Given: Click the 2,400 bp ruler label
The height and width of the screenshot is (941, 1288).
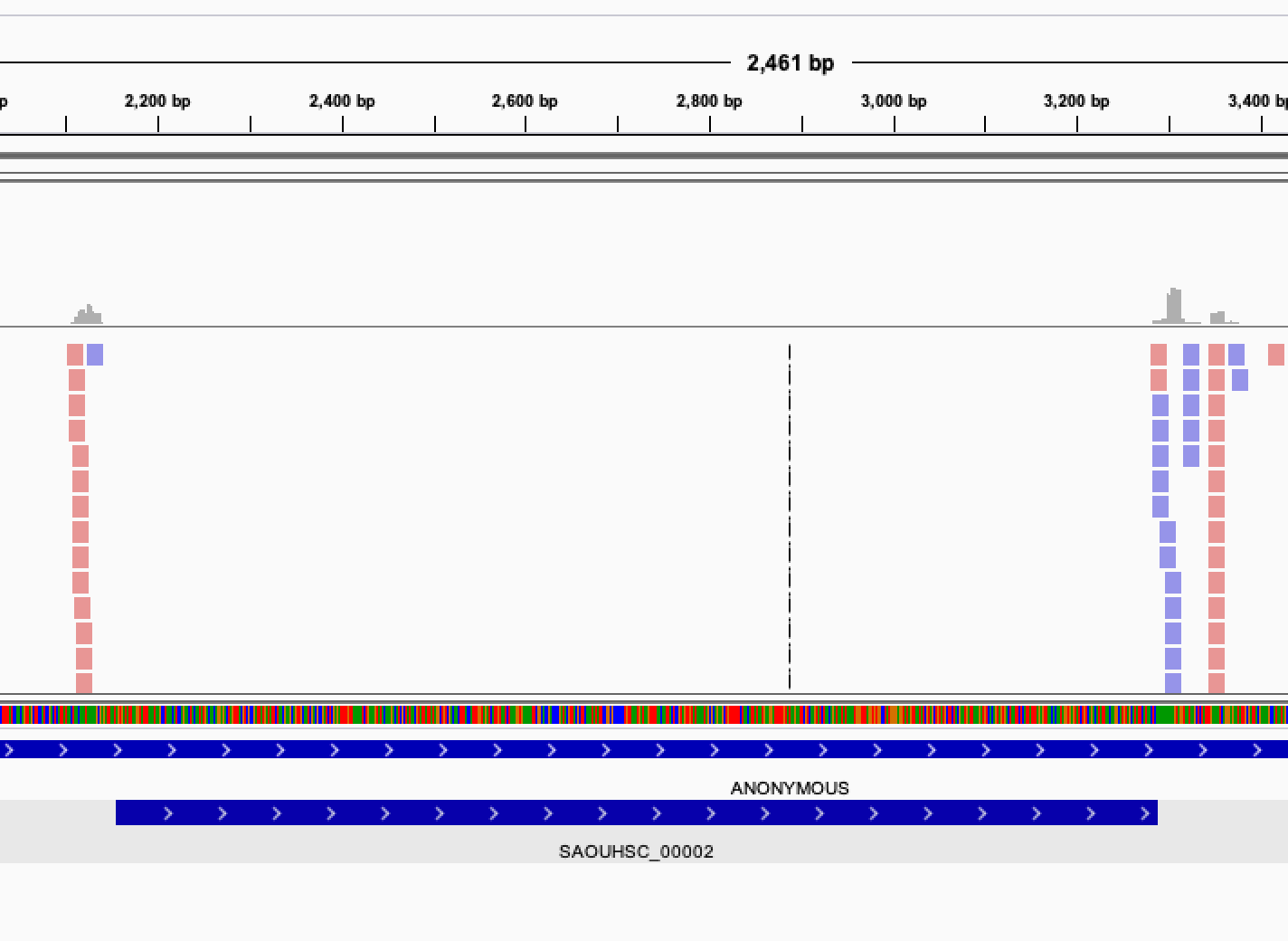Looking at the screenshot, I should tap(342, 101).
